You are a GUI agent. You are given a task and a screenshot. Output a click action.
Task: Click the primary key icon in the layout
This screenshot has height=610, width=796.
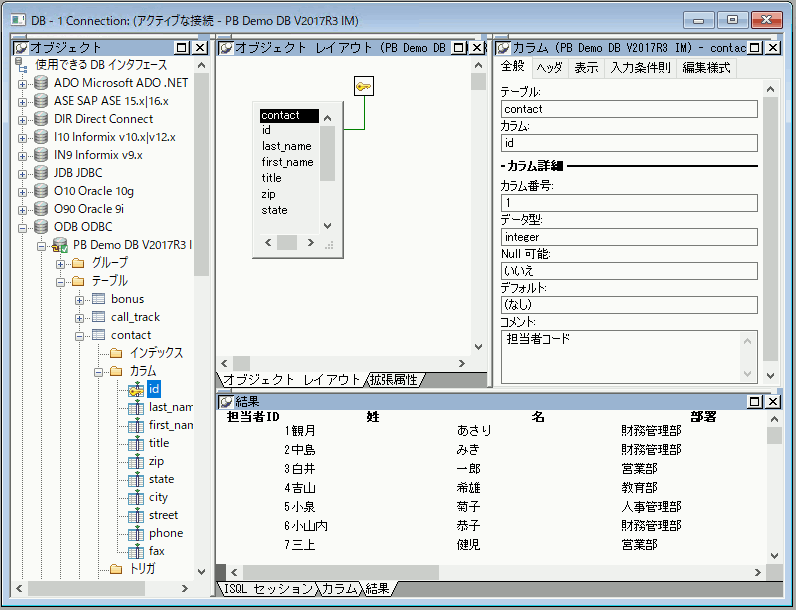click(x=364, y=88)
